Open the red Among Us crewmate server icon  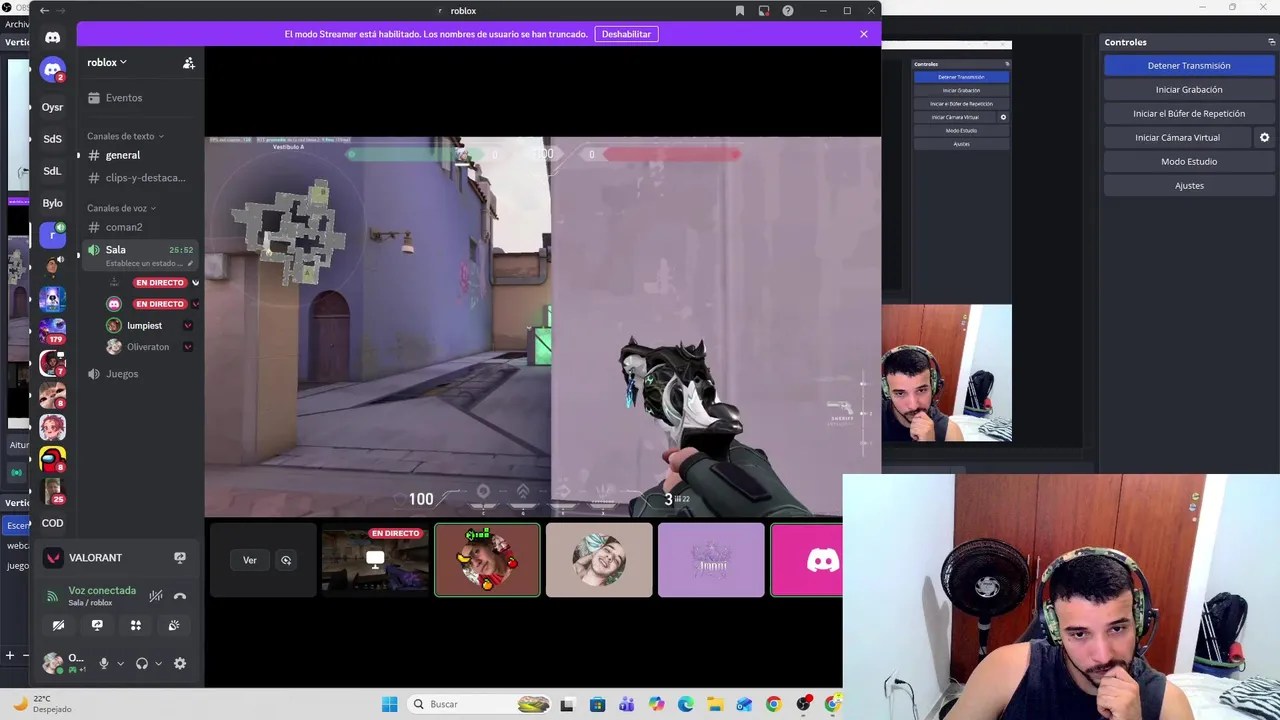(53, 459)
